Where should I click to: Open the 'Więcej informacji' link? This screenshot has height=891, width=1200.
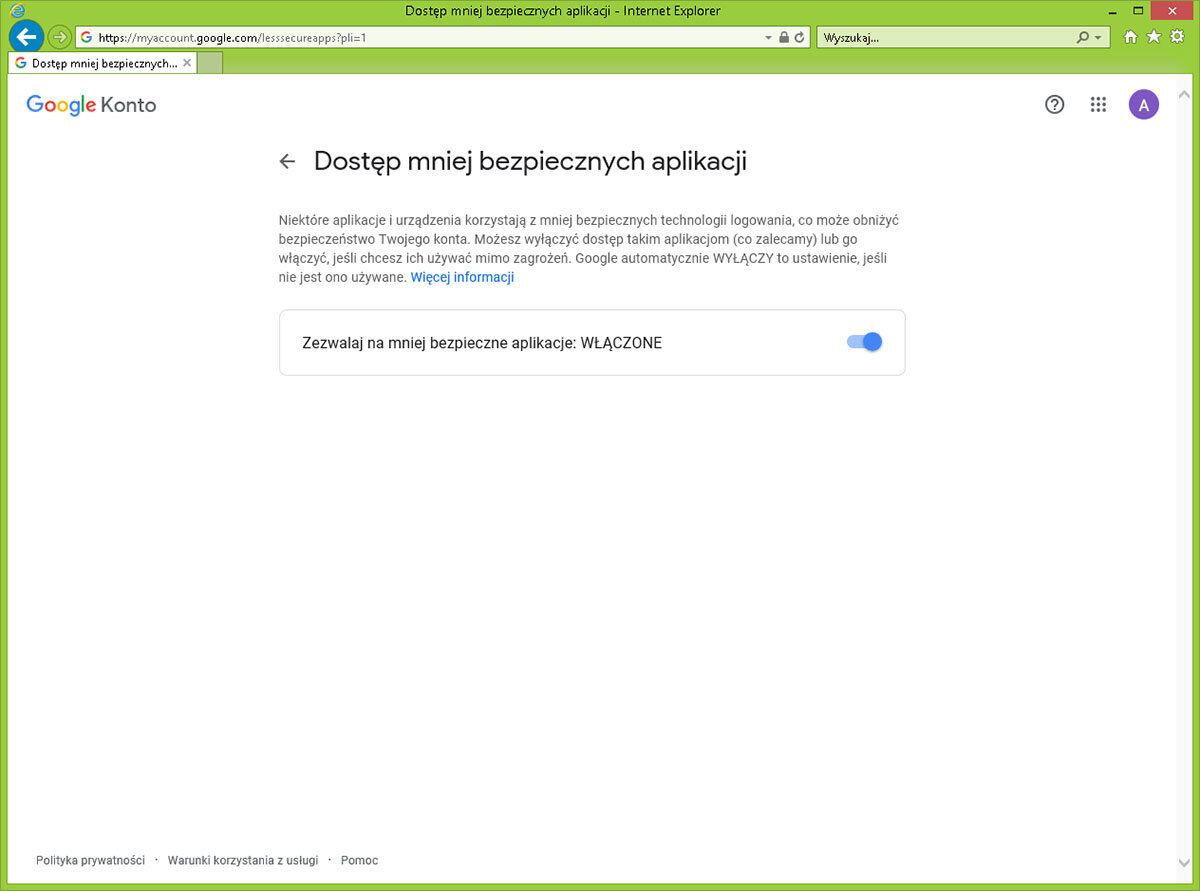point(462,277)
